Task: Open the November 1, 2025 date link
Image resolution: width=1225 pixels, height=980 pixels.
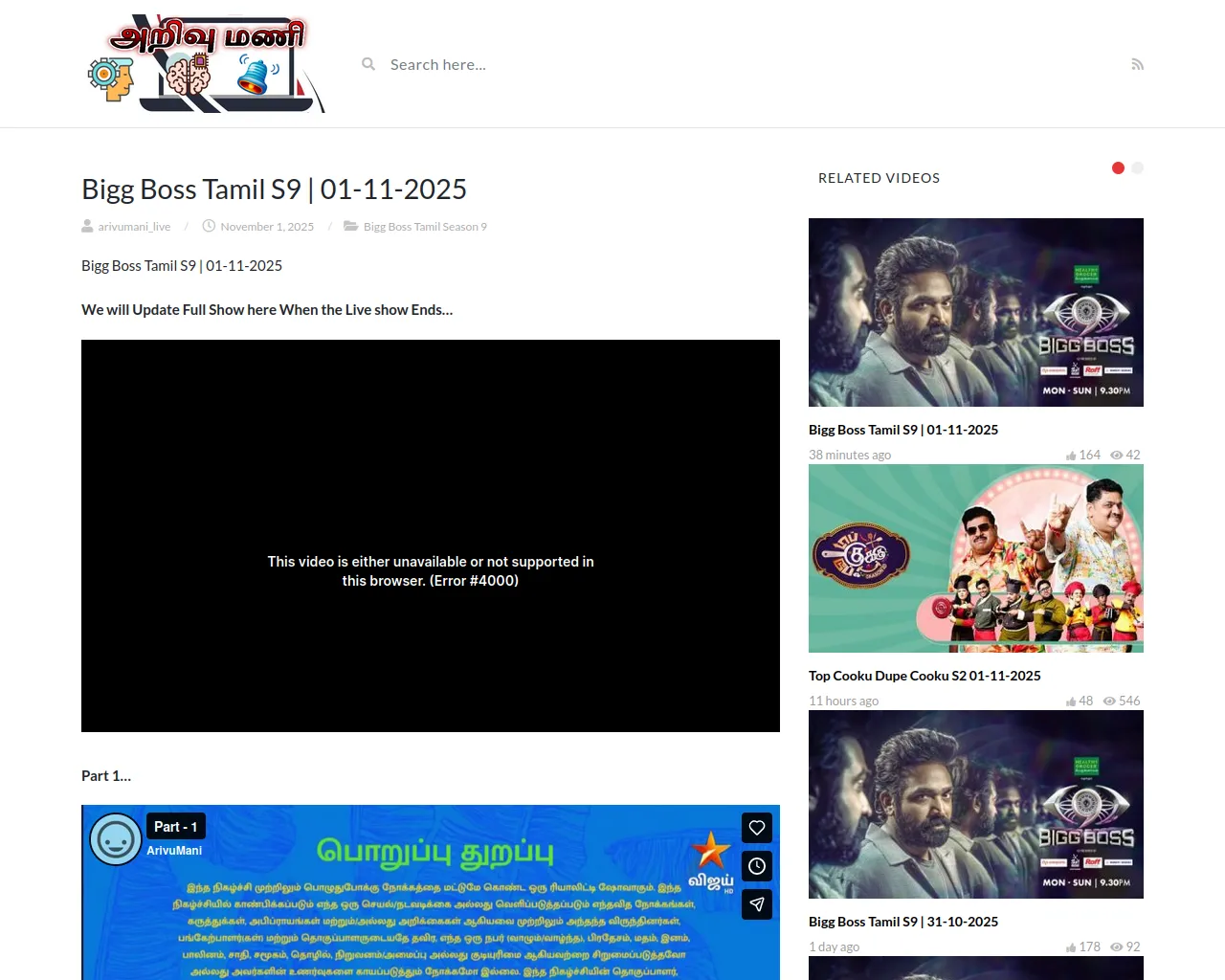Action: click(267, 227)
